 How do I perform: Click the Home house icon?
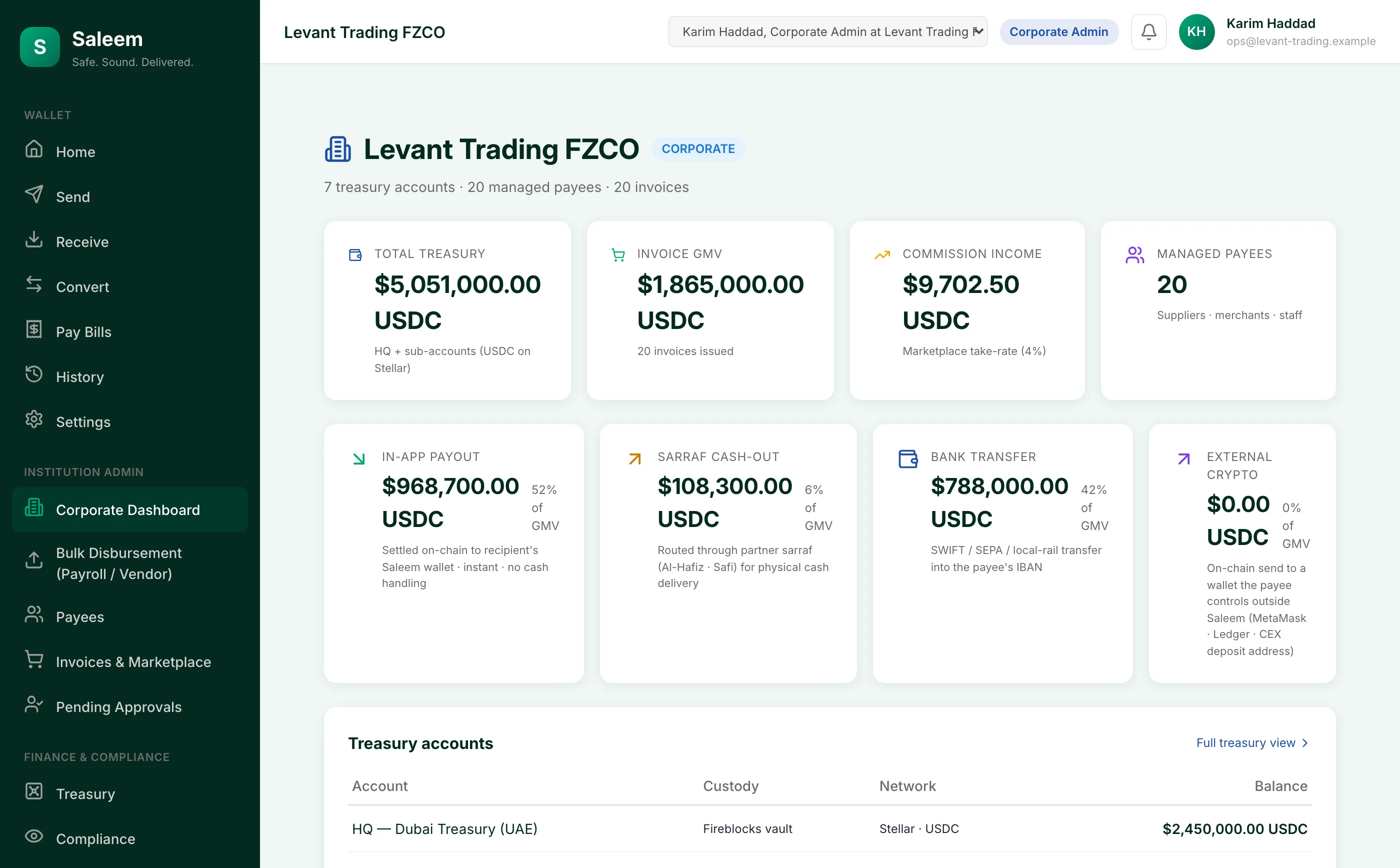(34, 149)
